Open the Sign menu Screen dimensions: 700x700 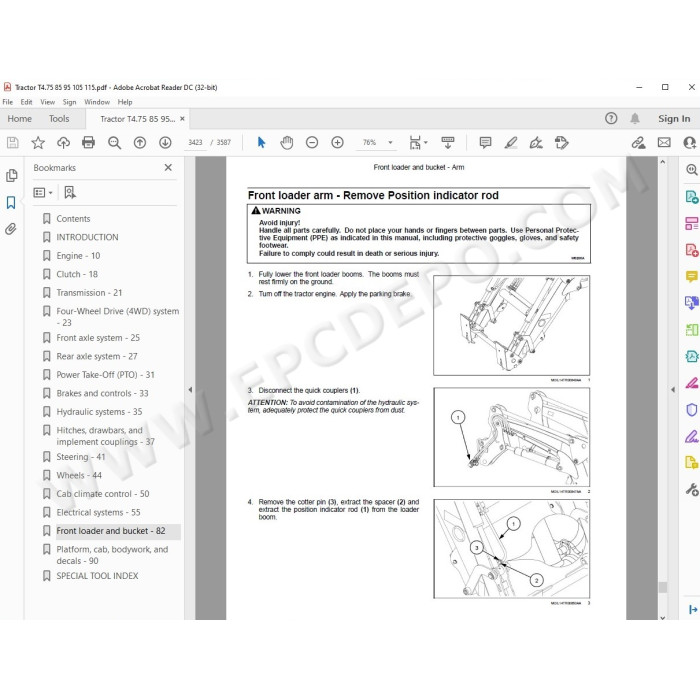pos(69,102)
